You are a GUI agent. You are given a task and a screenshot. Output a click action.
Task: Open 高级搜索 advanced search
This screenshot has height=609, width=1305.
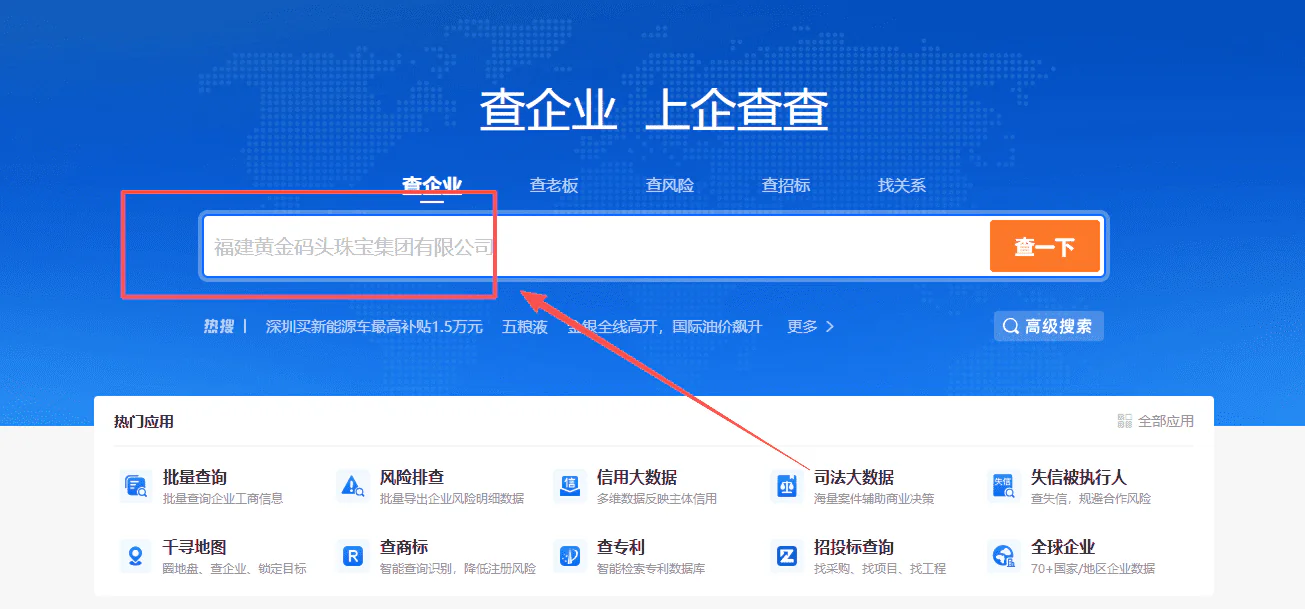pyautogui.click(x=1048, y=327)
